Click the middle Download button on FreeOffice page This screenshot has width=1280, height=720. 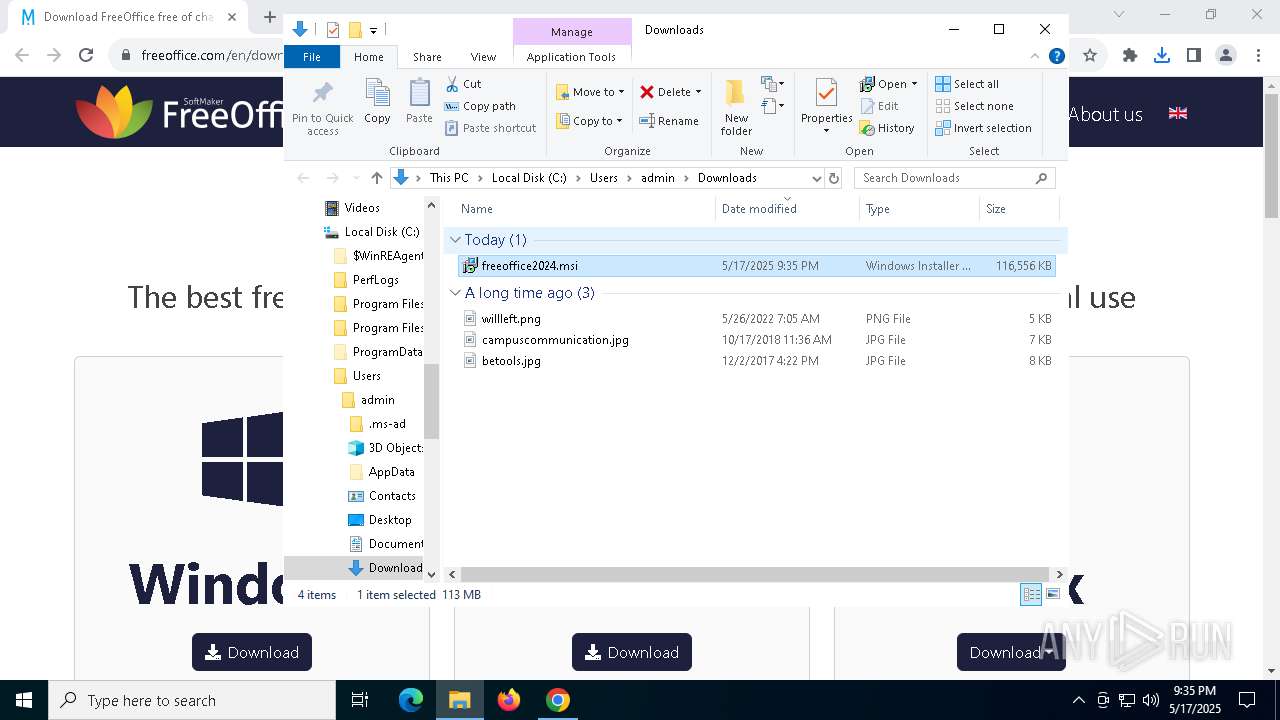[x=632, y=652]
